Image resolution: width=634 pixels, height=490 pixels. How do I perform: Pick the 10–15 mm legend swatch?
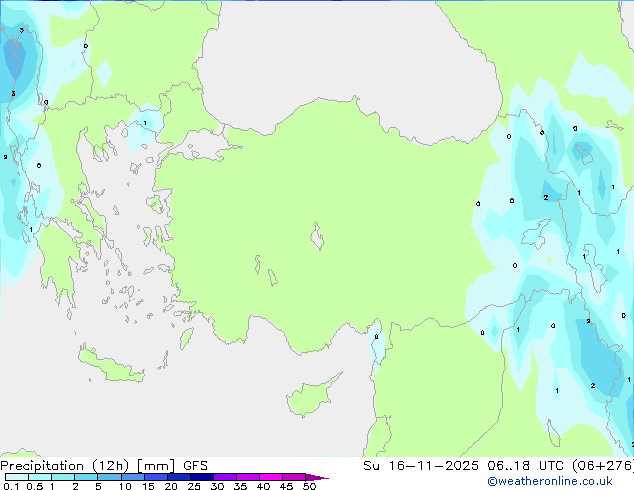click(x=133, y=477)
